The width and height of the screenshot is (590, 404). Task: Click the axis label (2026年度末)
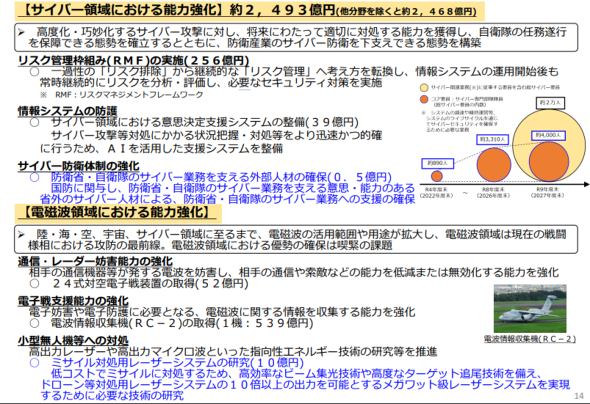point(494,196)
